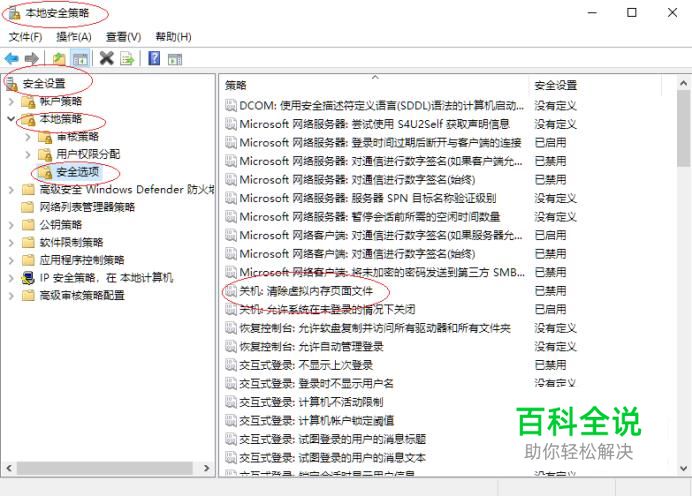Expand 高级安全 Windows Defender 防火墙 node
Image resolution: width=692 pixels, height=496 pixels.
[11, 190]
